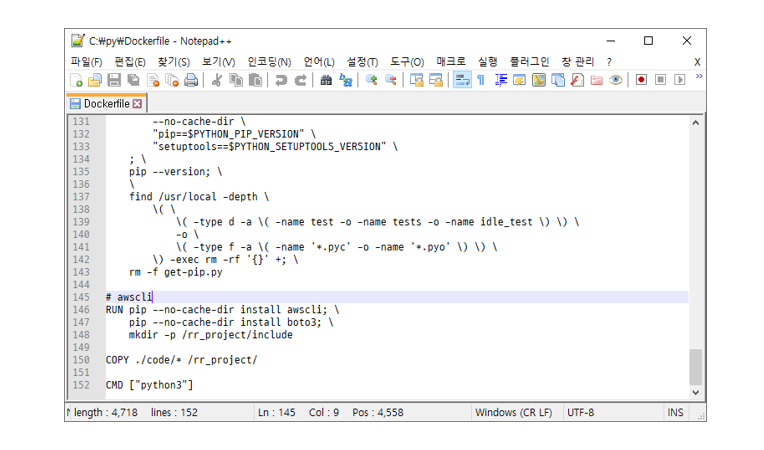Open the 창 관리 menu

[578, 62]
